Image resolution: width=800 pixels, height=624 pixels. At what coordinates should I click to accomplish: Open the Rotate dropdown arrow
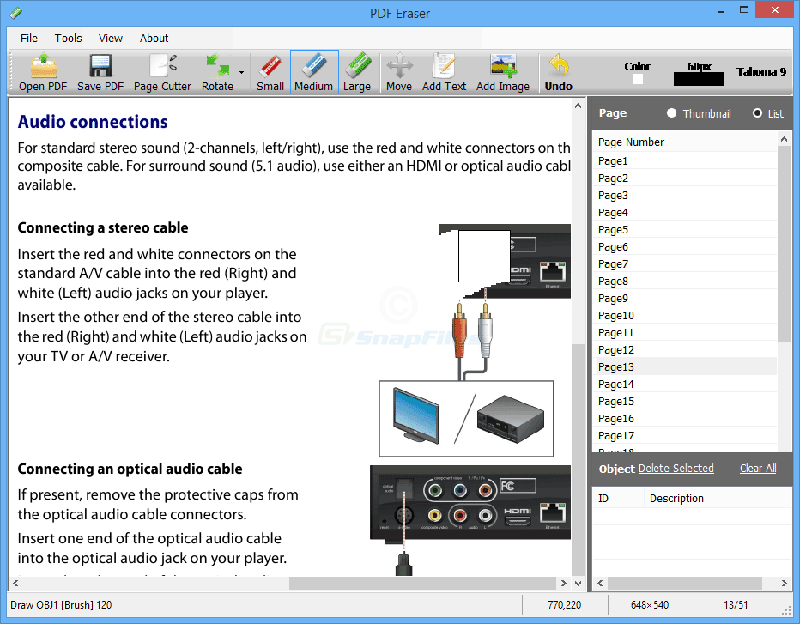pos(241,72)
